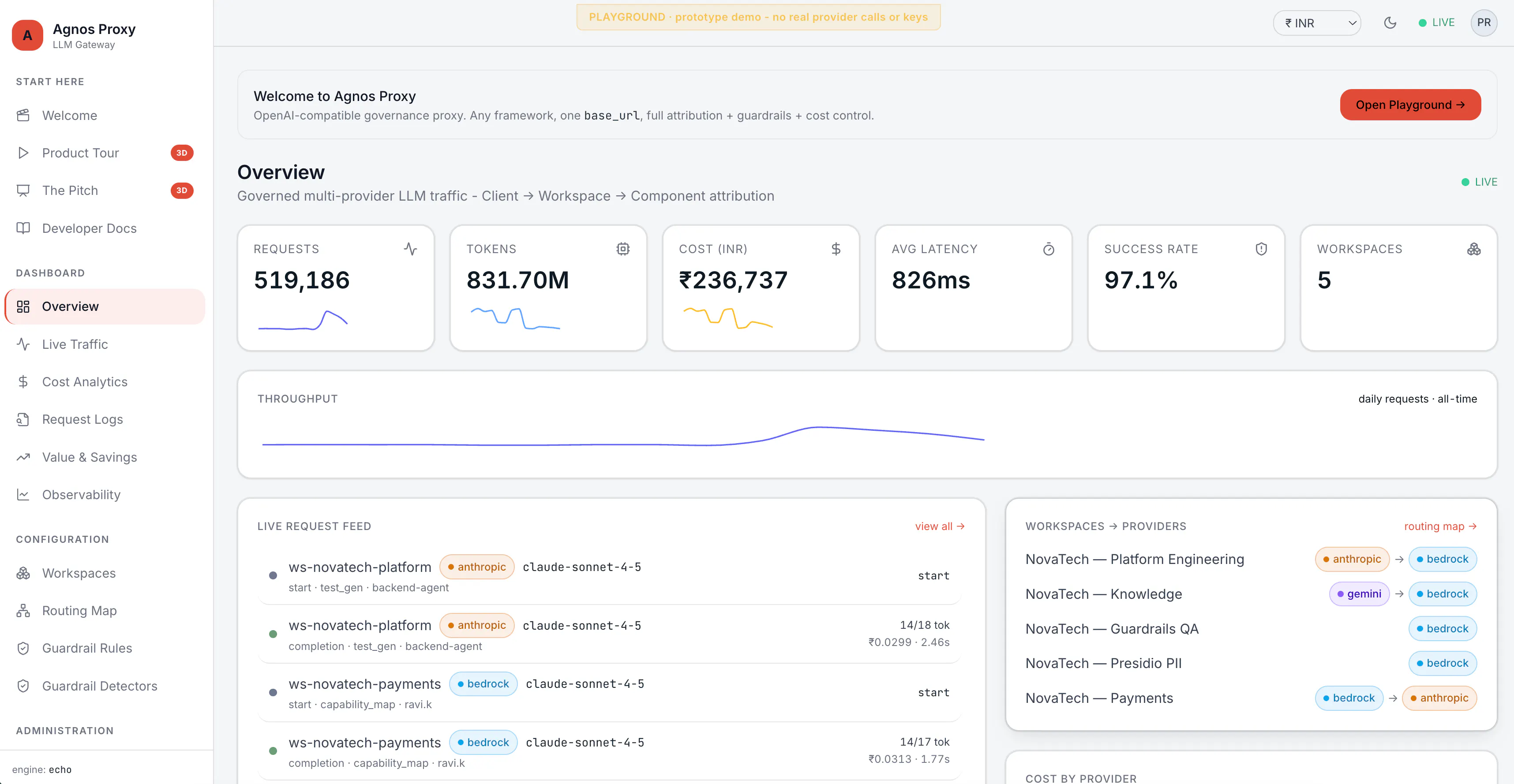Click the Routing Map network icon
1514x784 pixels.
[23, 611]
